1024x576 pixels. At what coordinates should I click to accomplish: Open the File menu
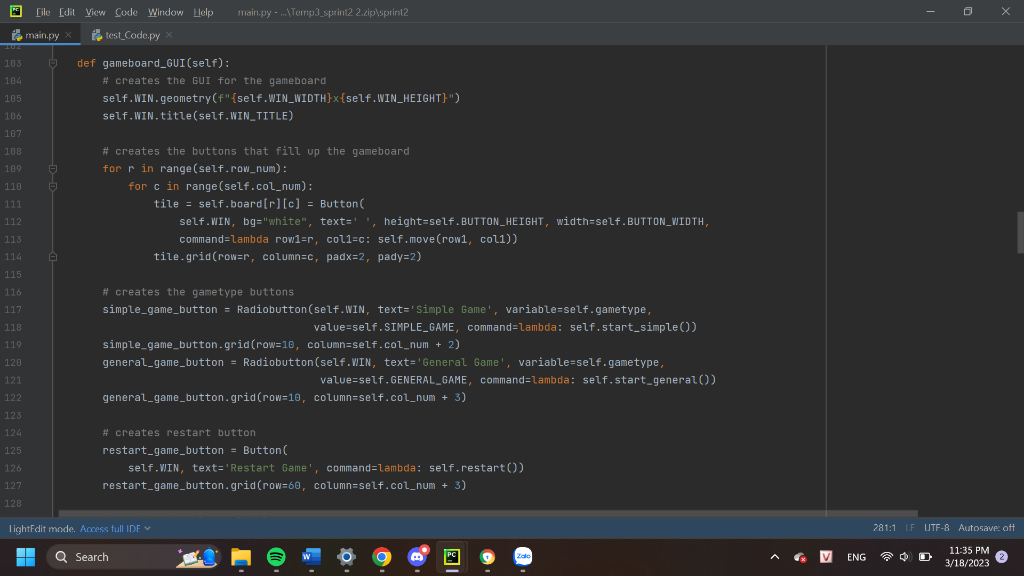pos(42,12)
